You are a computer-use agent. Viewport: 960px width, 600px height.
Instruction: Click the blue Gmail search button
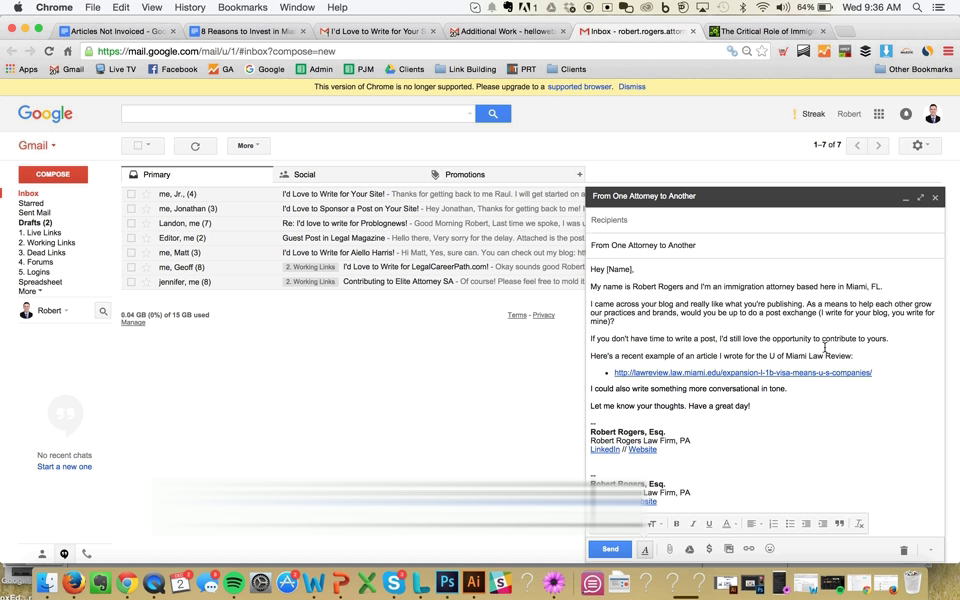[493, 114]
